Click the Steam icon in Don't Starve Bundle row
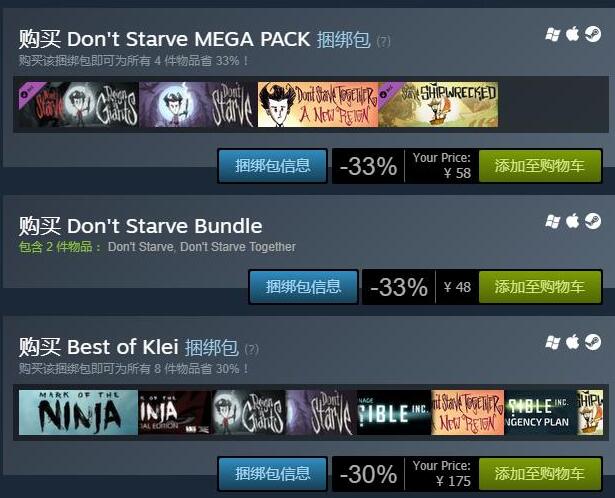This screenshot has width=615, height=498. [593, 221]
